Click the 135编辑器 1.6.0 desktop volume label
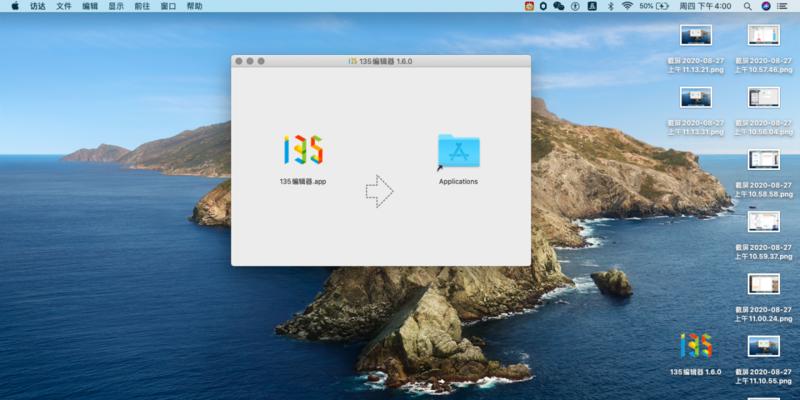The image size is (800, 400). point(696,372)
